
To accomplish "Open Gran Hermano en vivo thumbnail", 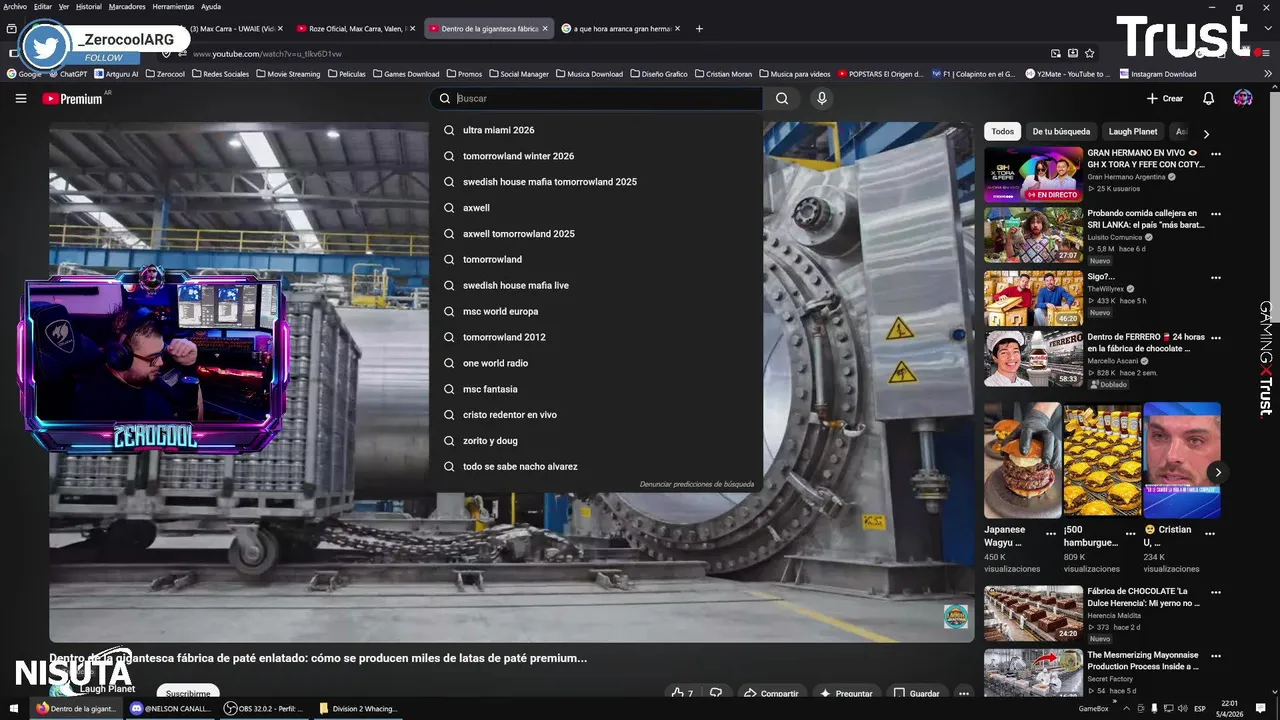I will pyautogui.click(x=1033, y=175).
